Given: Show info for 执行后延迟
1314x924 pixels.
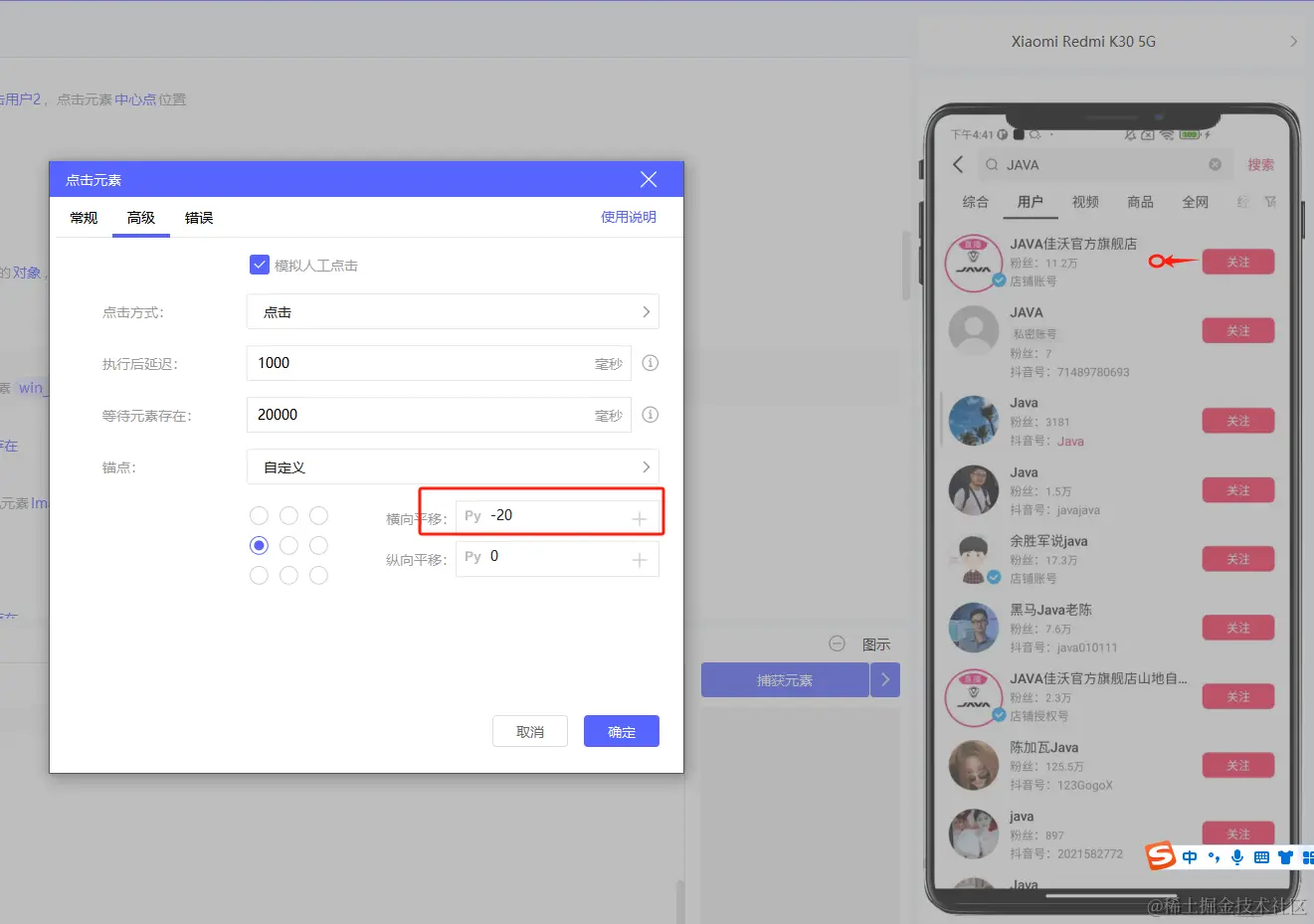Looking at the screenshot, I should tap(651, 363).
